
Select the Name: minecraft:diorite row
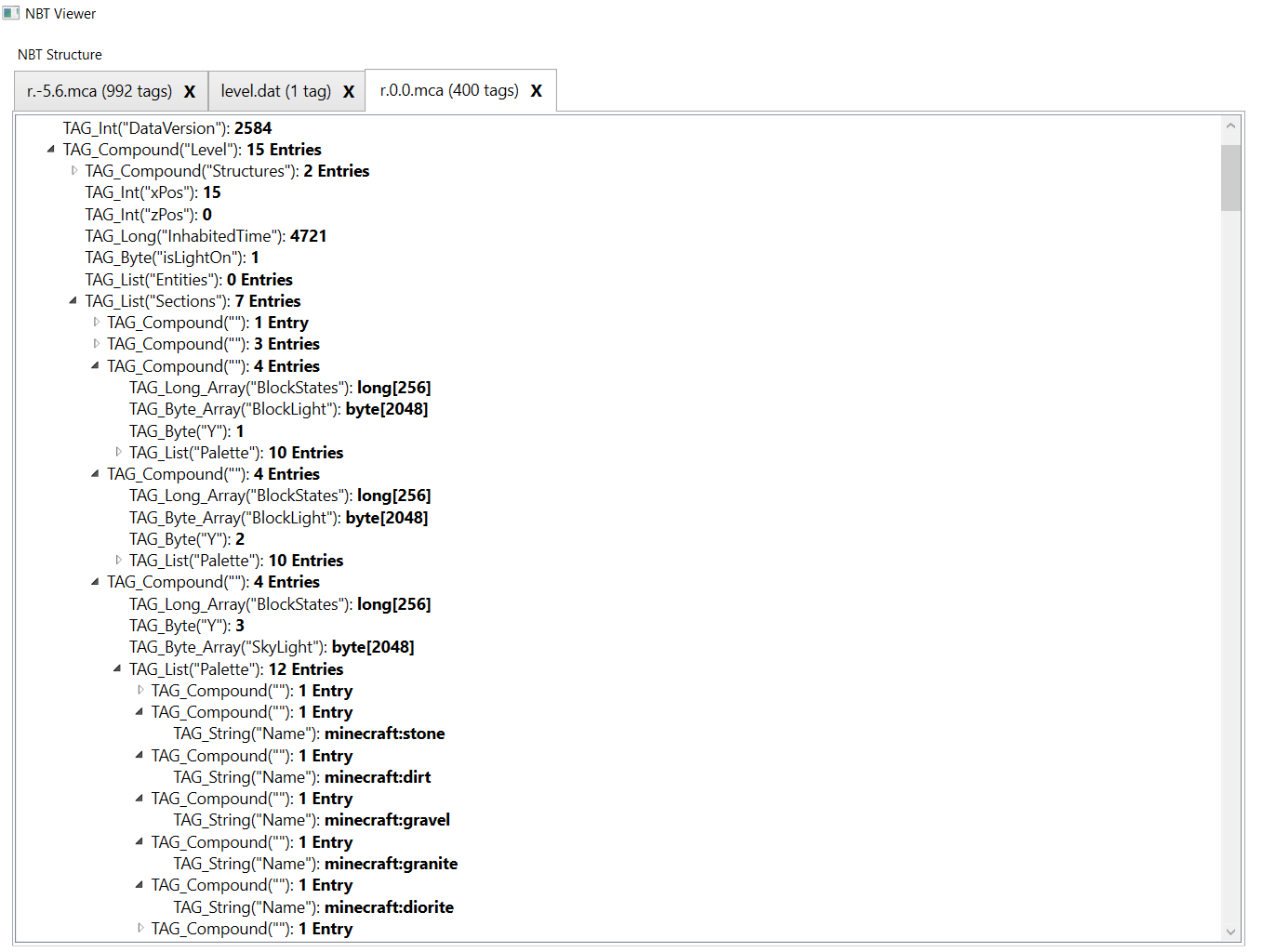coord(314,907)
